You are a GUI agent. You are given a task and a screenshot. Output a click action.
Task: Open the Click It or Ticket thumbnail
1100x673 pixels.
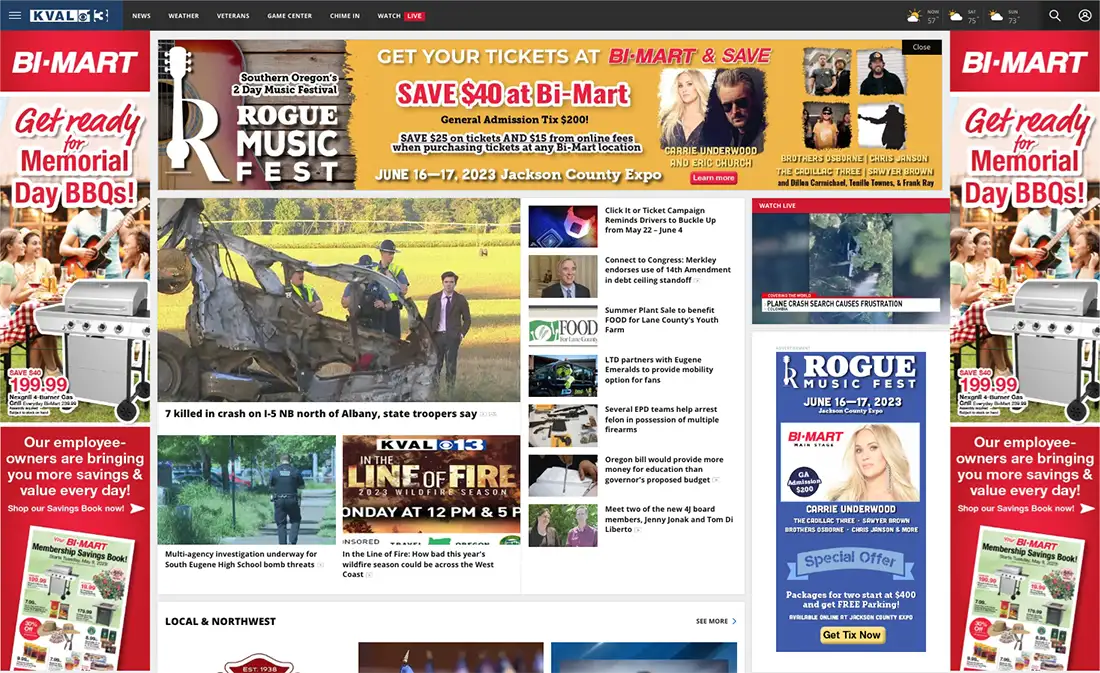click(x=563, y=226)
